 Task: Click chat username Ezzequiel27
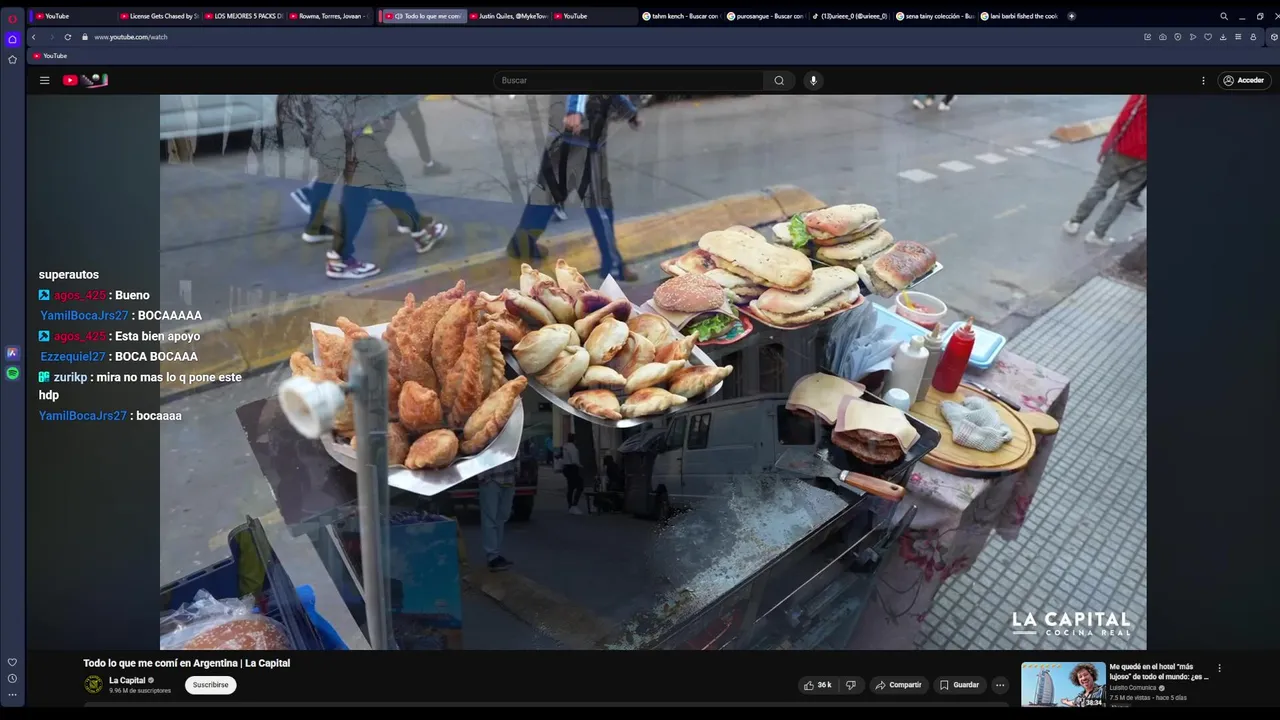click(72, 356)
